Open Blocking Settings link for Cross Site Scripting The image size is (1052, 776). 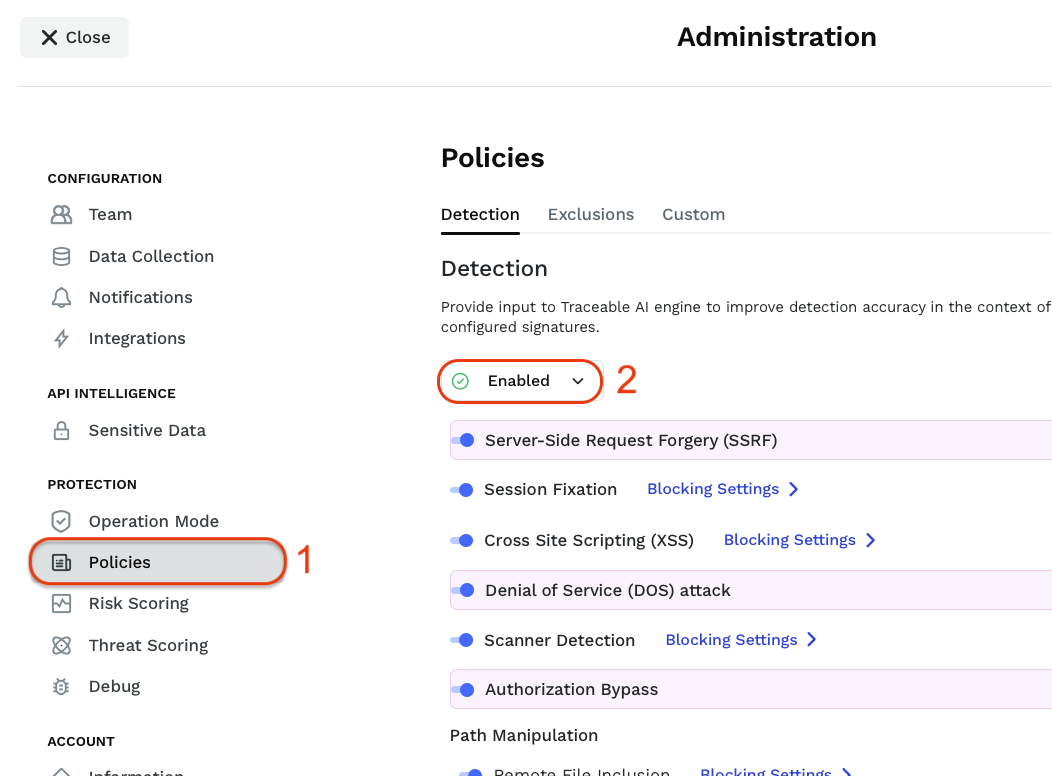(789, 540)
